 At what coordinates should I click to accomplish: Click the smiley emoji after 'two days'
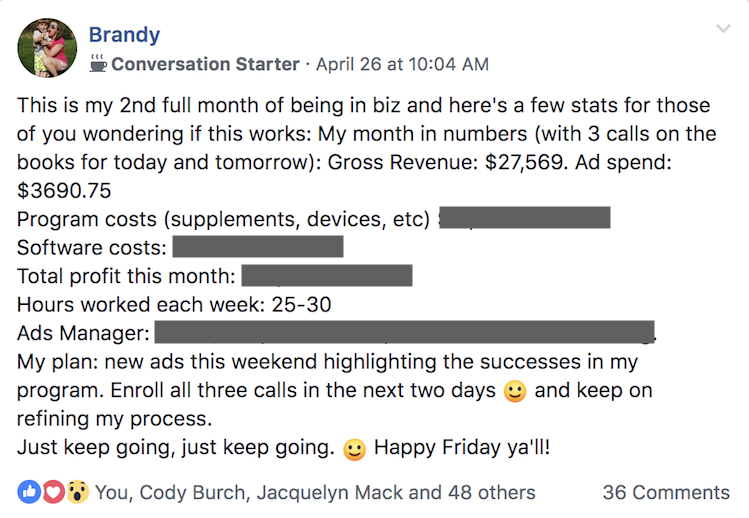coord(515,391)
